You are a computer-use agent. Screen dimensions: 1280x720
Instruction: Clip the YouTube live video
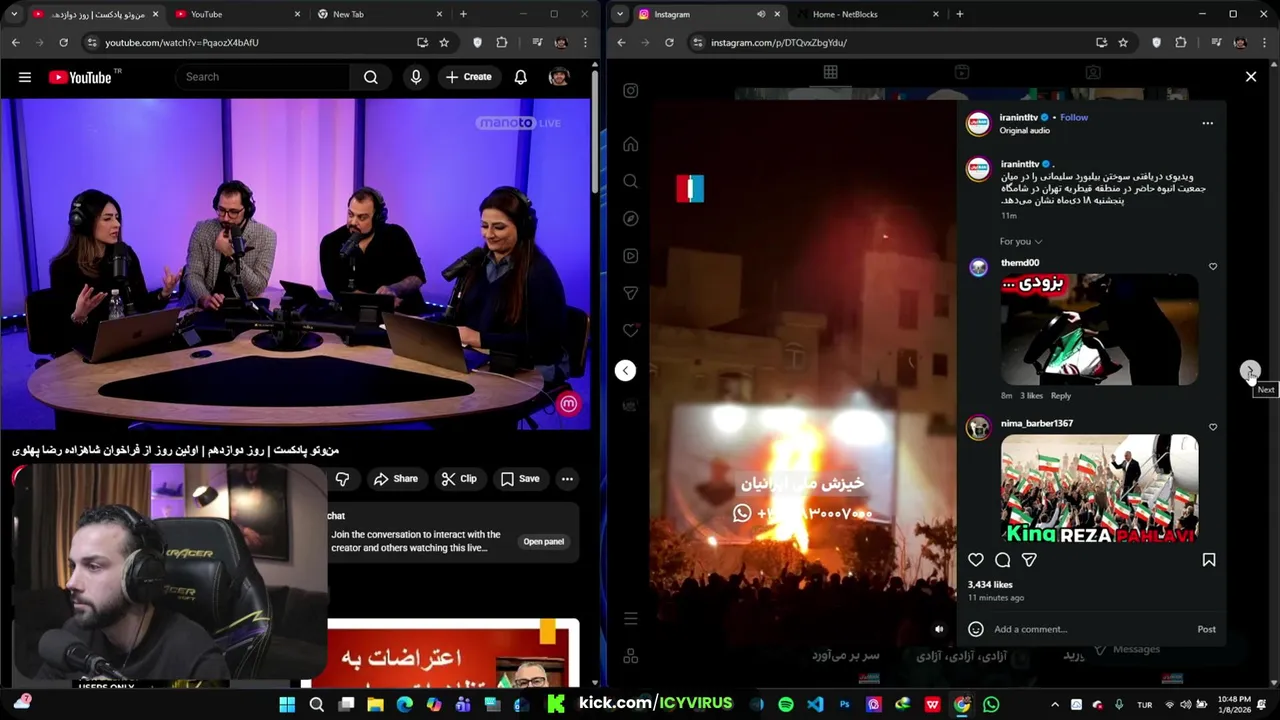(459, 479)
